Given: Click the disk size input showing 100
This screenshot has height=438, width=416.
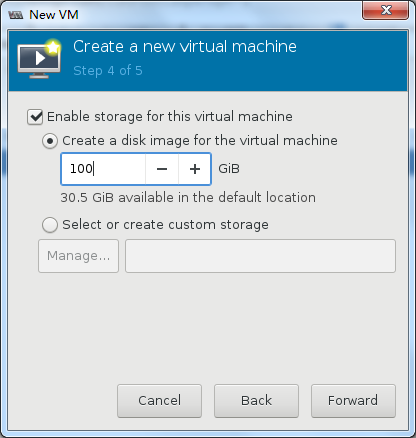Looking at the screenshot, I should (103, 169).
